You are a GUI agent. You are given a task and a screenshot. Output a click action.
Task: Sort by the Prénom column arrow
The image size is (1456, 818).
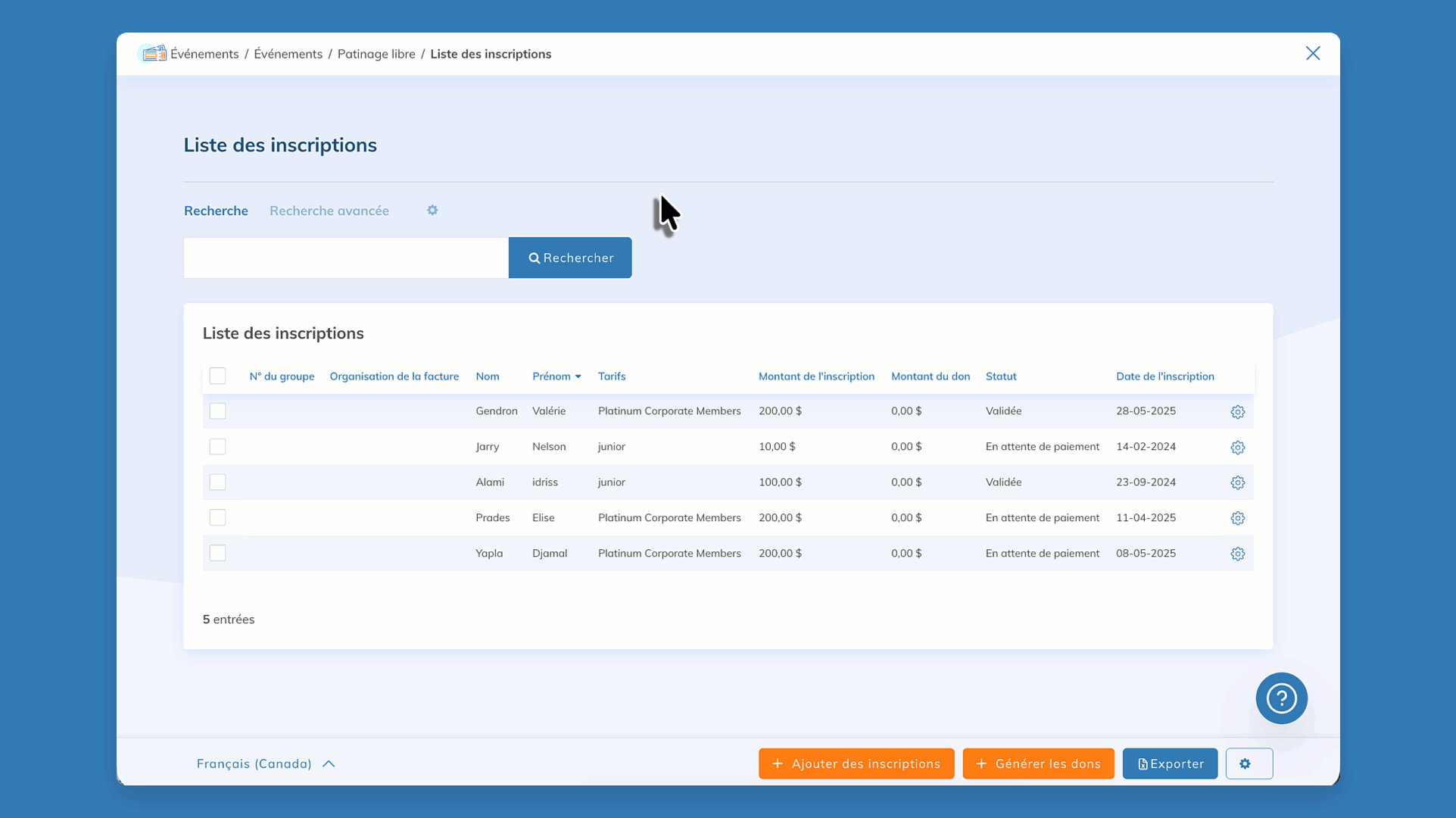coord(578,376)
